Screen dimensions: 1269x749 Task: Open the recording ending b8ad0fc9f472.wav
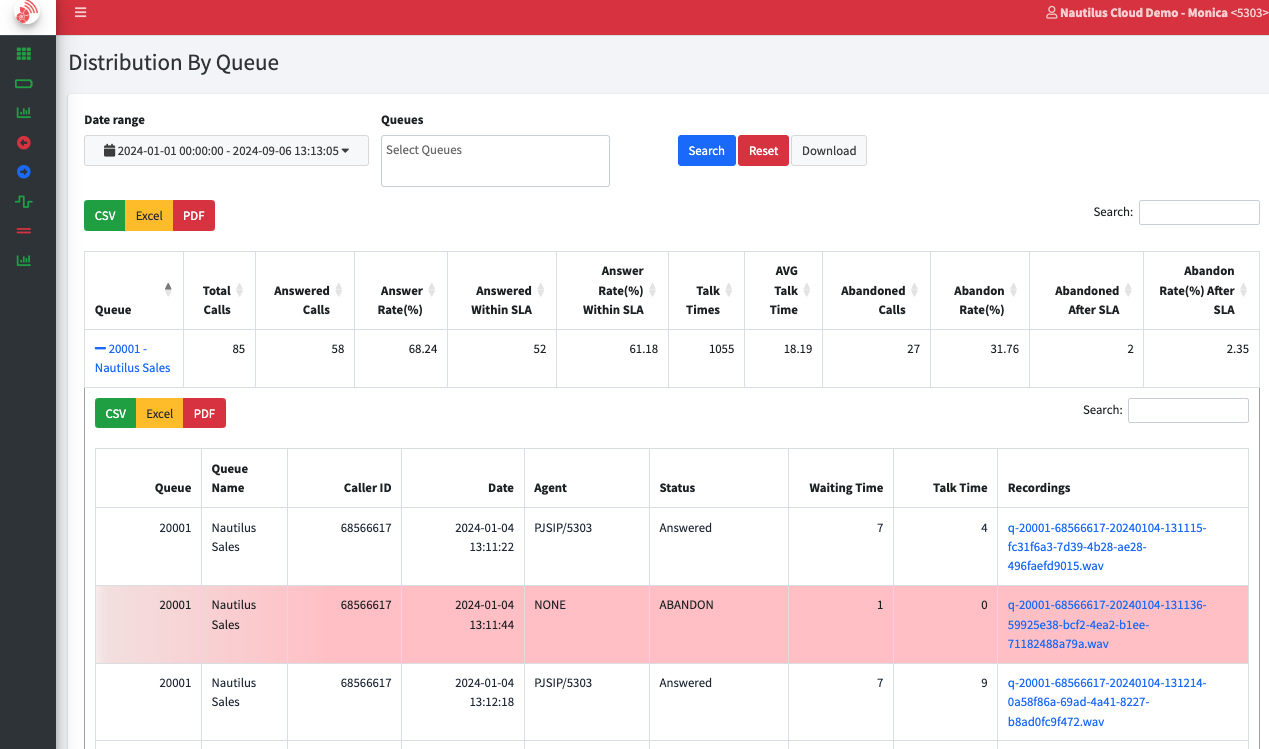[1107, 702]
